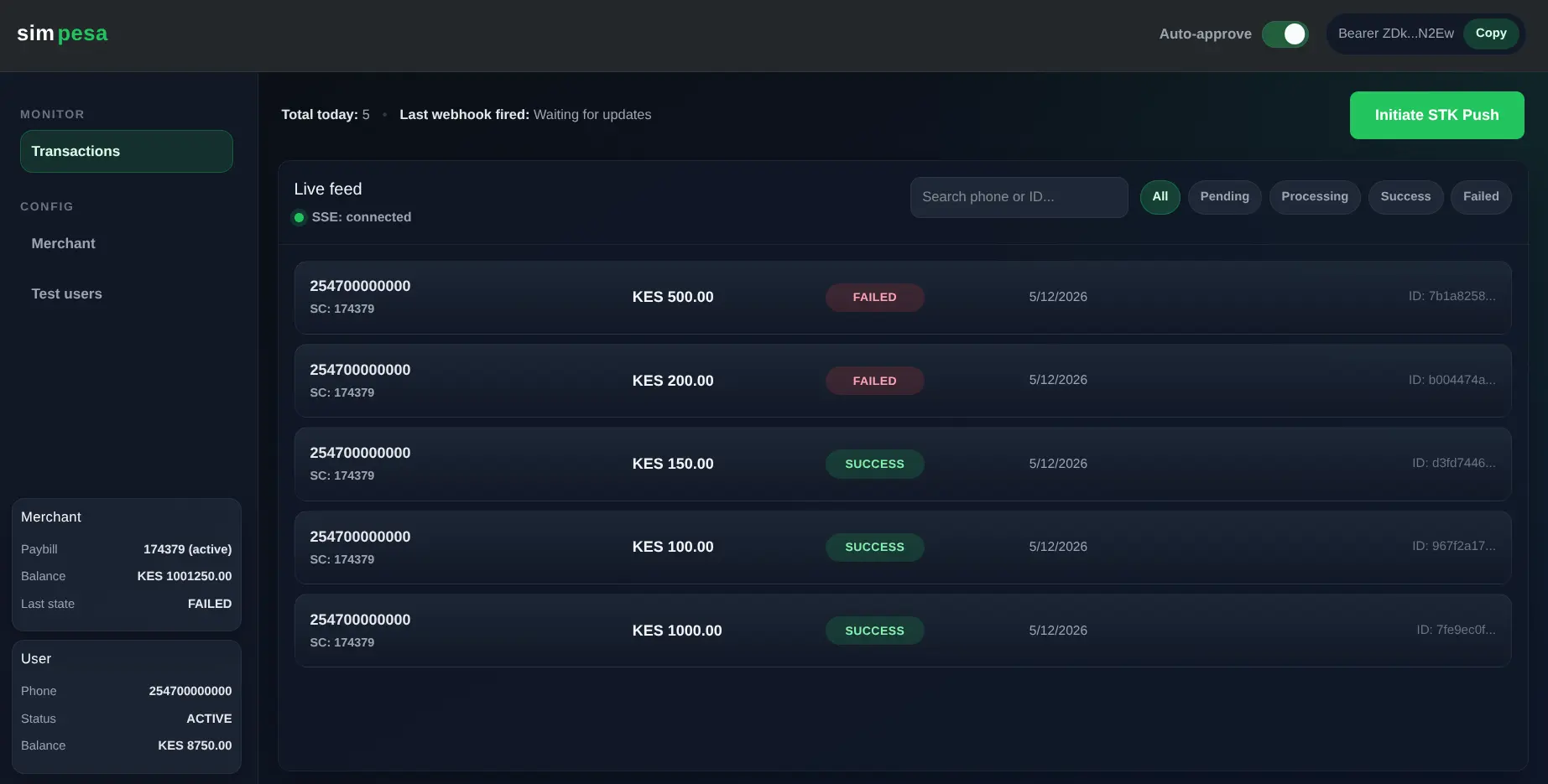1548x784 pixels.
Task: Select transaction ID 967f2a17
Action: (x=1453, y=546)
